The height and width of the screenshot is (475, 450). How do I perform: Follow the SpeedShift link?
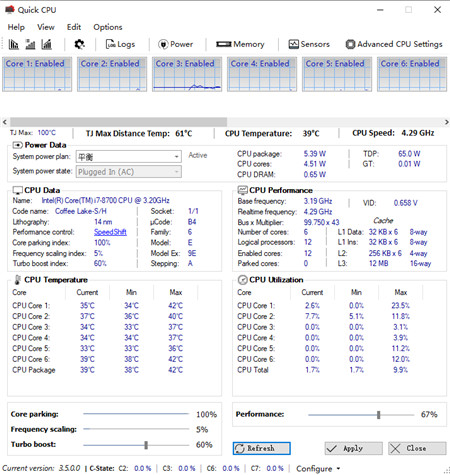click(110, 232)
